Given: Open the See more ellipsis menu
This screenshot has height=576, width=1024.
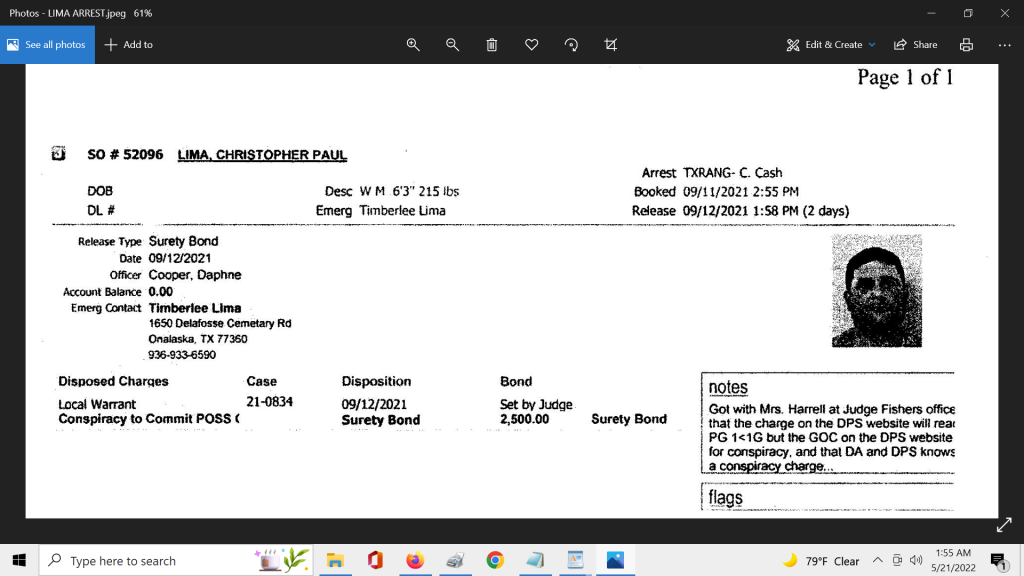Looking at the screenshot, I should [1004, 44].
